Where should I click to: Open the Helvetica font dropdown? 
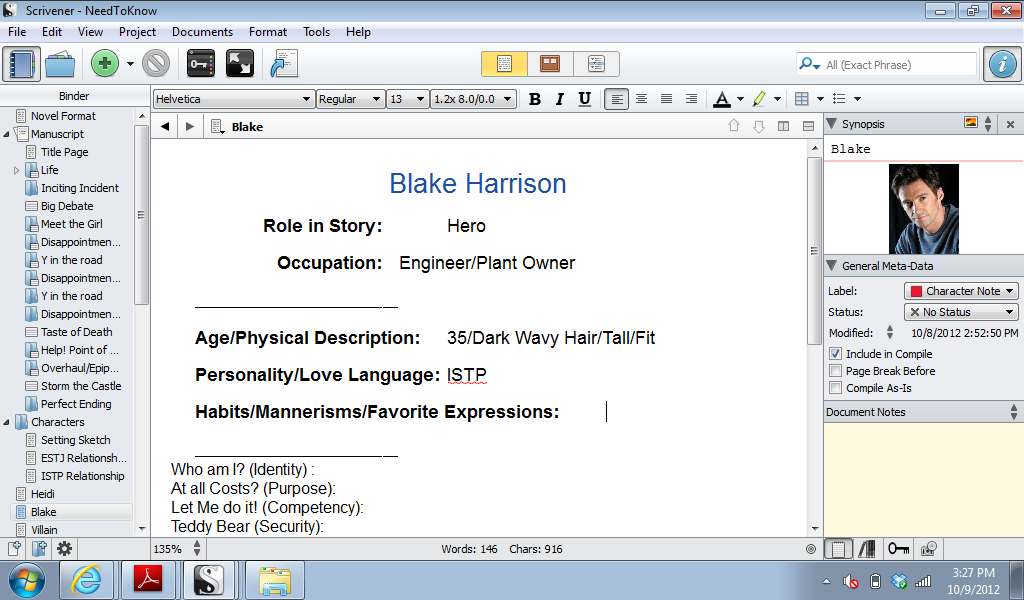coord(234,99)
